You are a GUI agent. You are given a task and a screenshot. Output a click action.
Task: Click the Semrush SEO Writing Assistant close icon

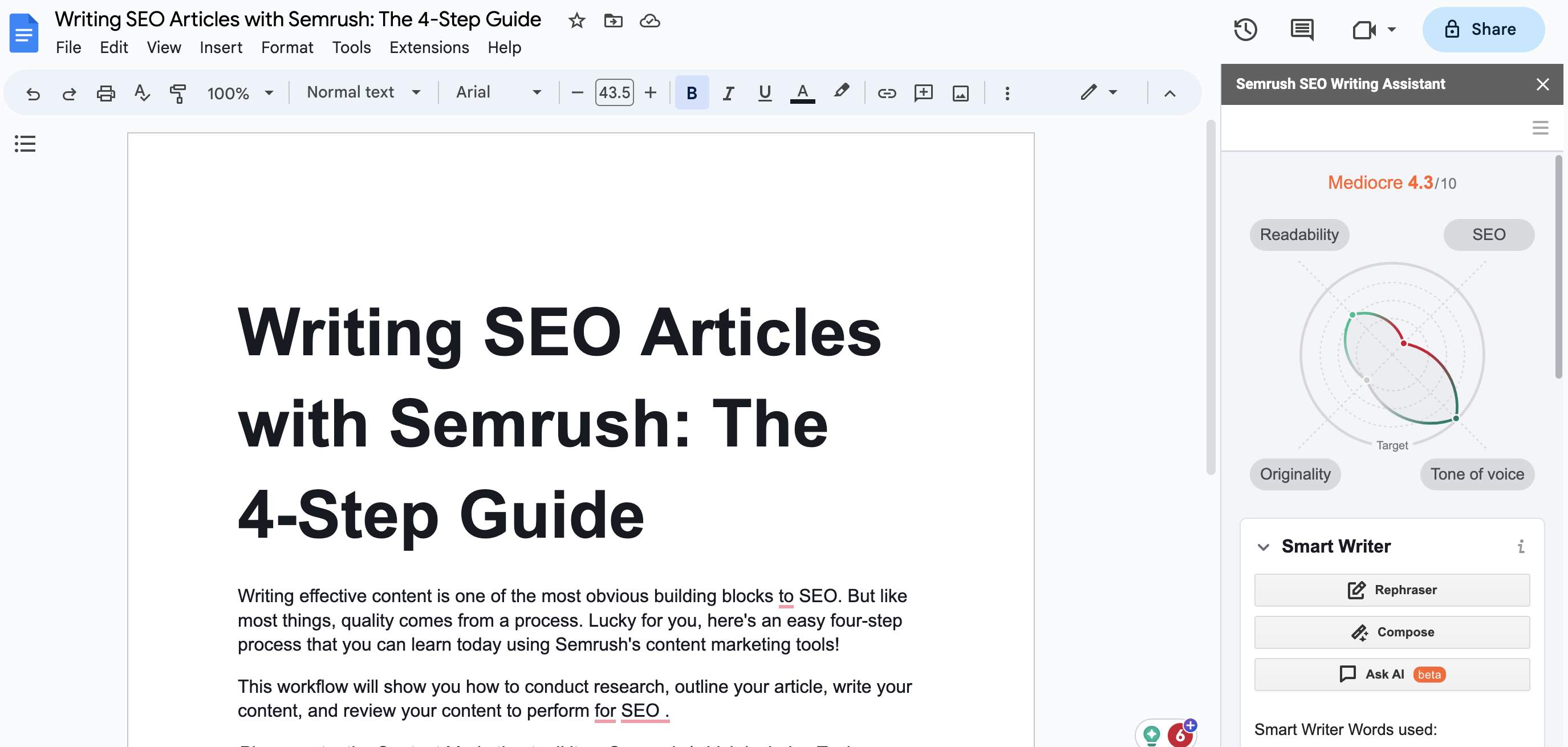click(1542, 84)
